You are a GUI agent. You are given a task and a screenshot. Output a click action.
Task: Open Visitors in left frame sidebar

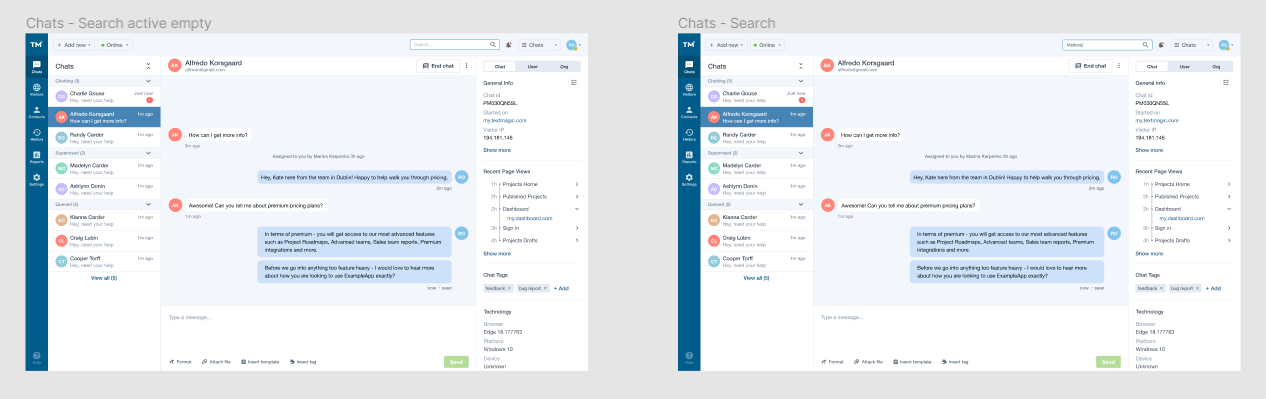(36, 89)
